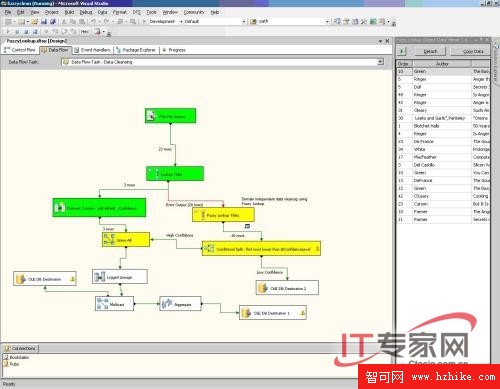500x389 pixels.
Task: Click the Save All toolbar icon
Action: click(x=53, y=21)
